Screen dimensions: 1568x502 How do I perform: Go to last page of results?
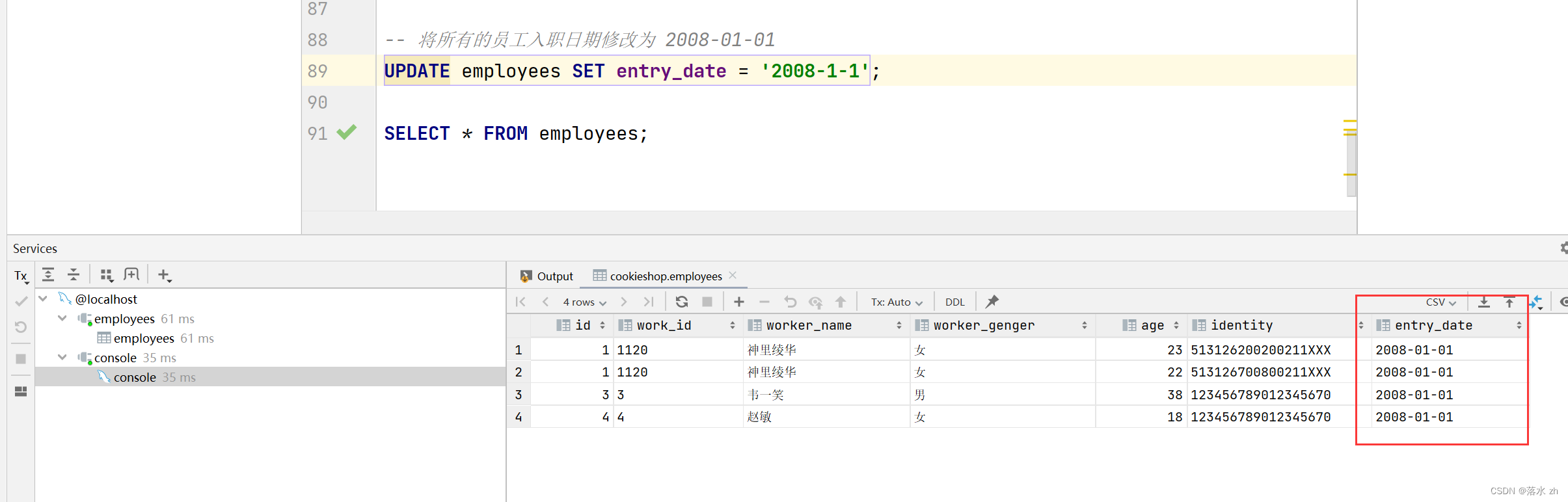(x=648, y=302)
